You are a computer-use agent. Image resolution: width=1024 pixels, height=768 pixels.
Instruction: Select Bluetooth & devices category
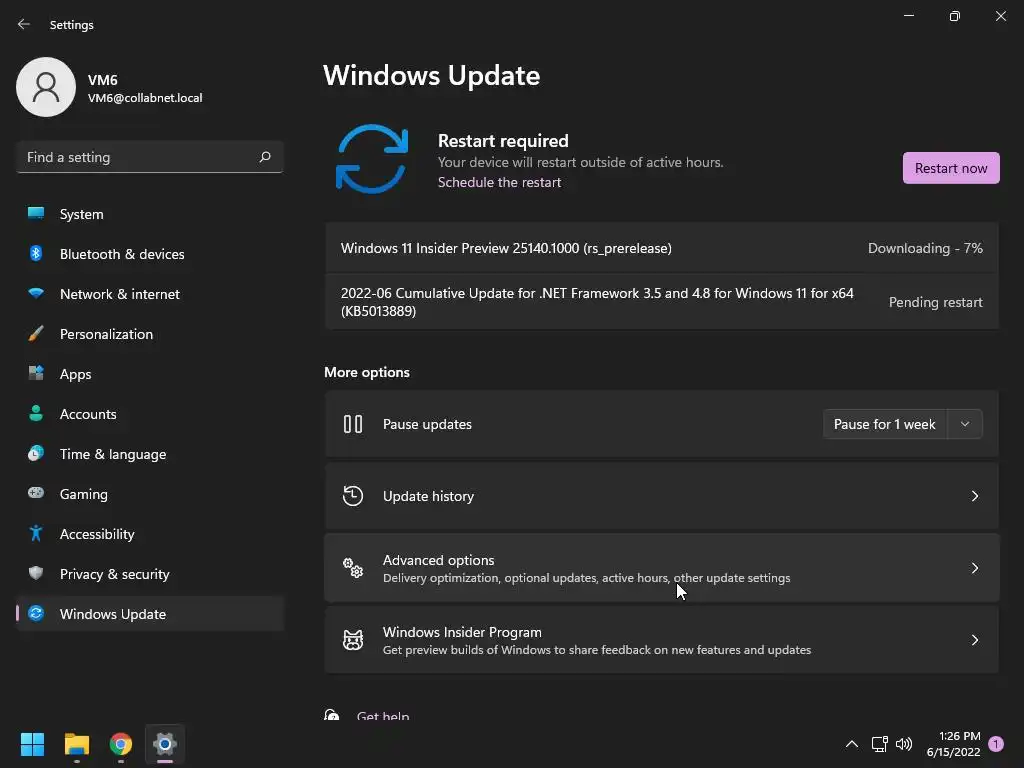[150, 254]
